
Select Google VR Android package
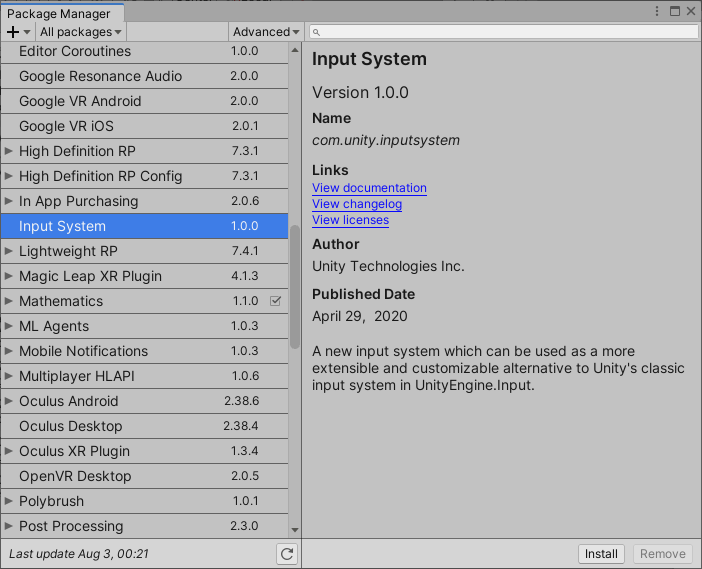point(145,101)
